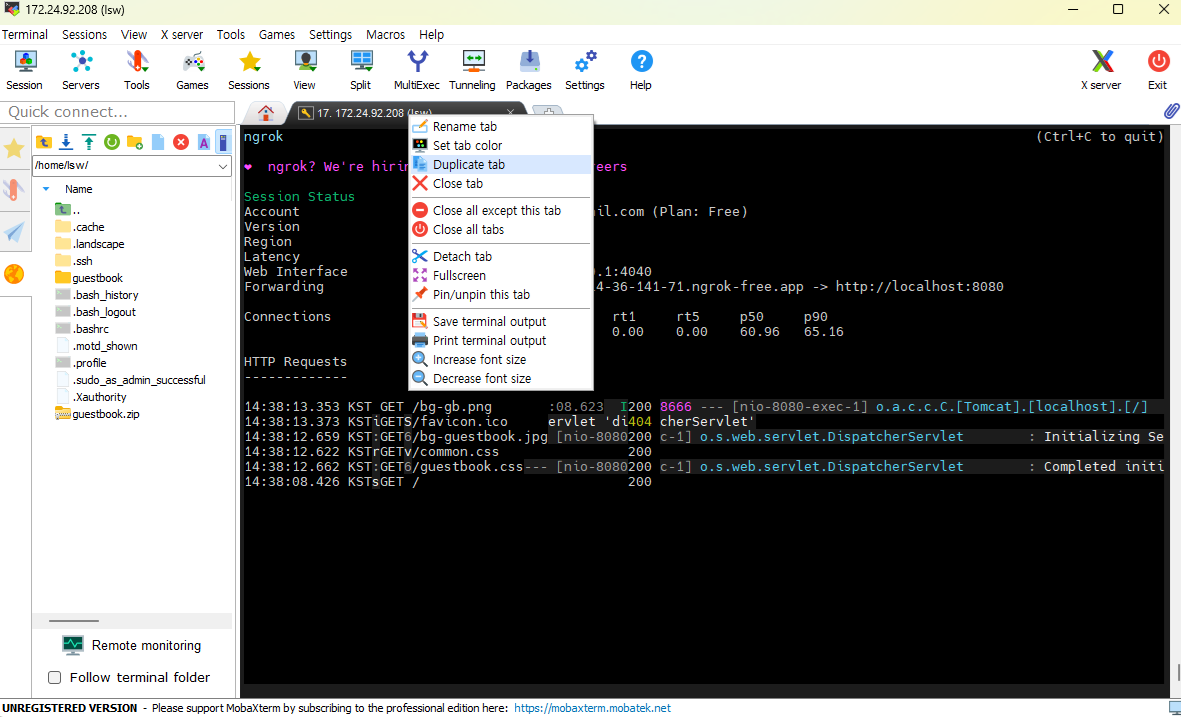Open the Sessions menu in menu bar

(84, 35)
